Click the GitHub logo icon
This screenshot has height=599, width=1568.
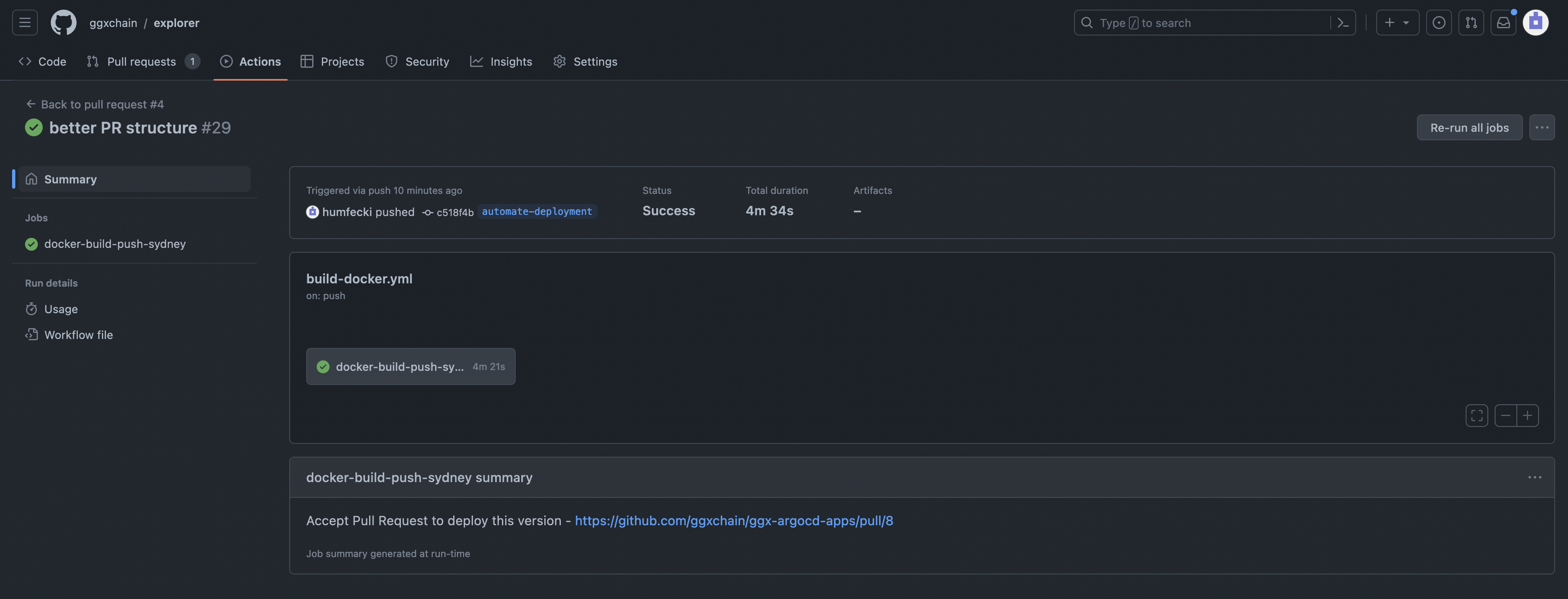[63, 23]
